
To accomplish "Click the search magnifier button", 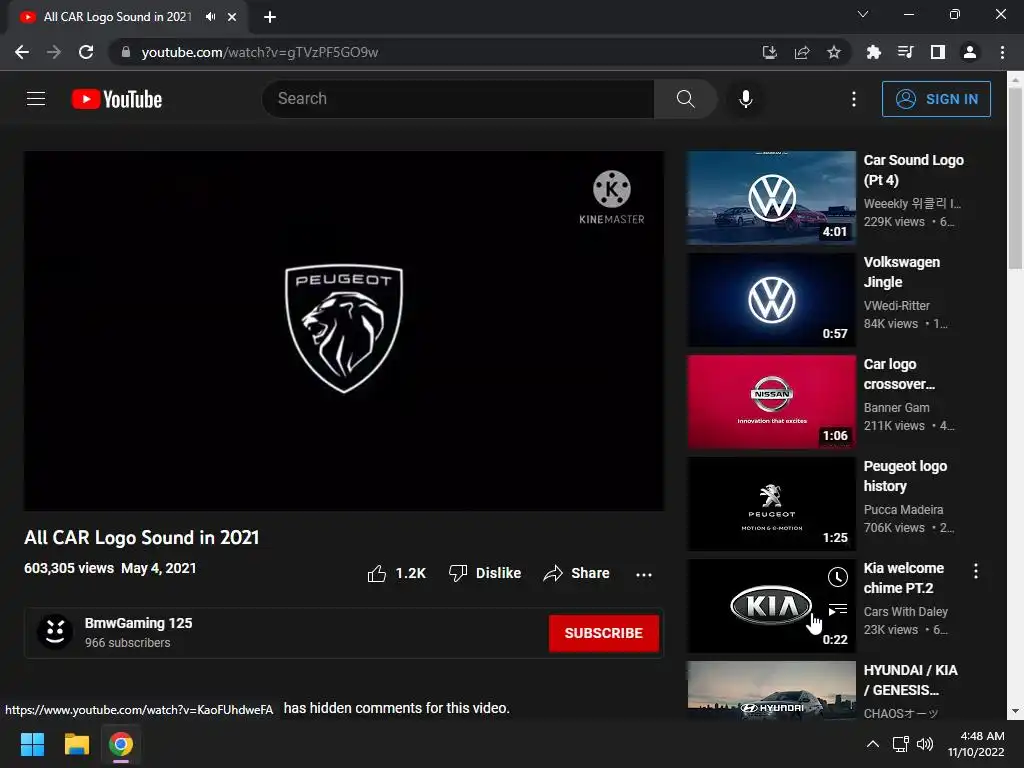I will [x=685, y=99].
